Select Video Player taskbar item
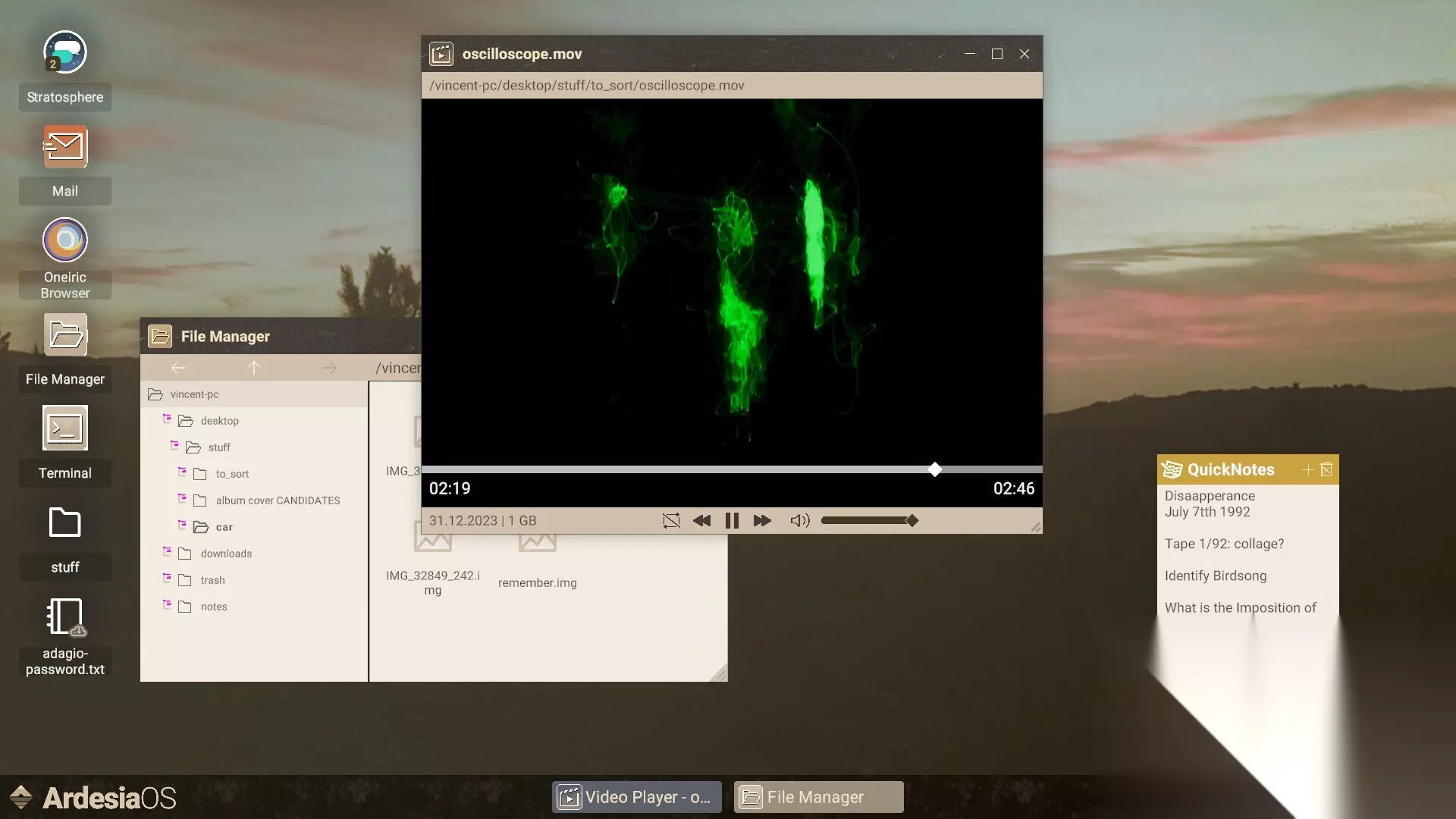 pos(637,797)
